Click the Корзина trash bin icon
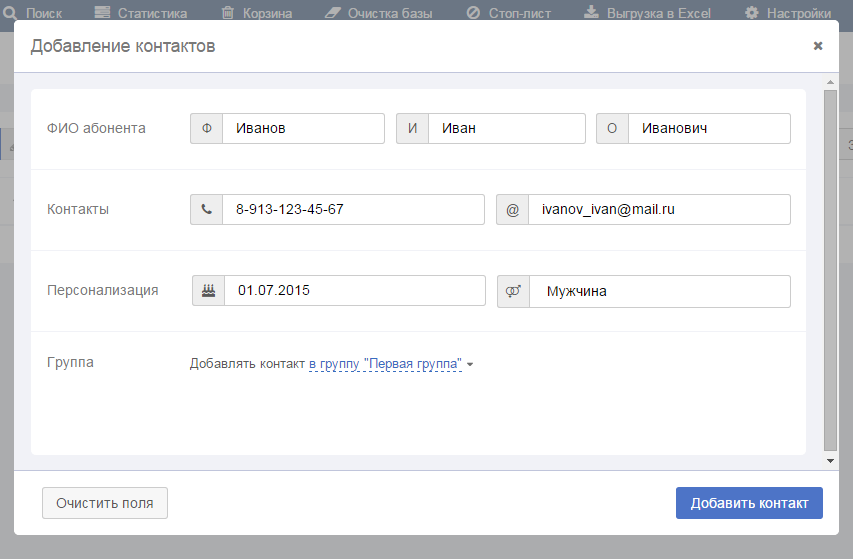 [x=228, y=12]
